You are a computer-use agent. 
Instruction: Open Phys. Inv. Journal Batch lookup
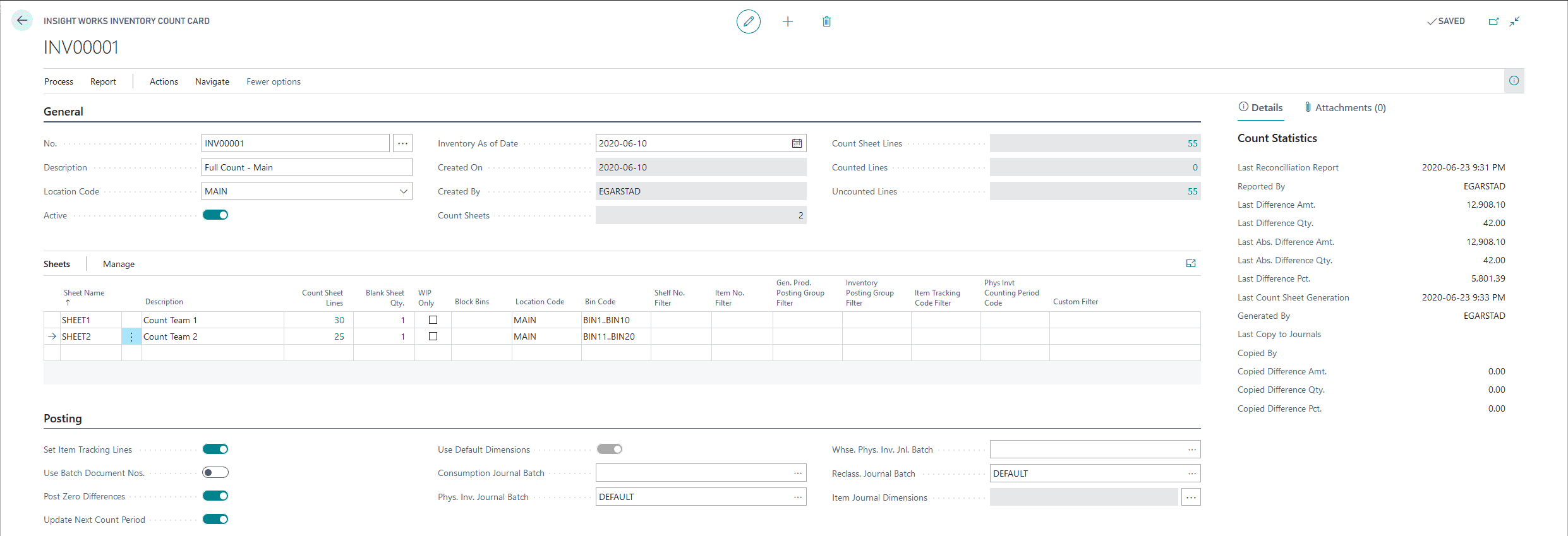coord(798,497)
